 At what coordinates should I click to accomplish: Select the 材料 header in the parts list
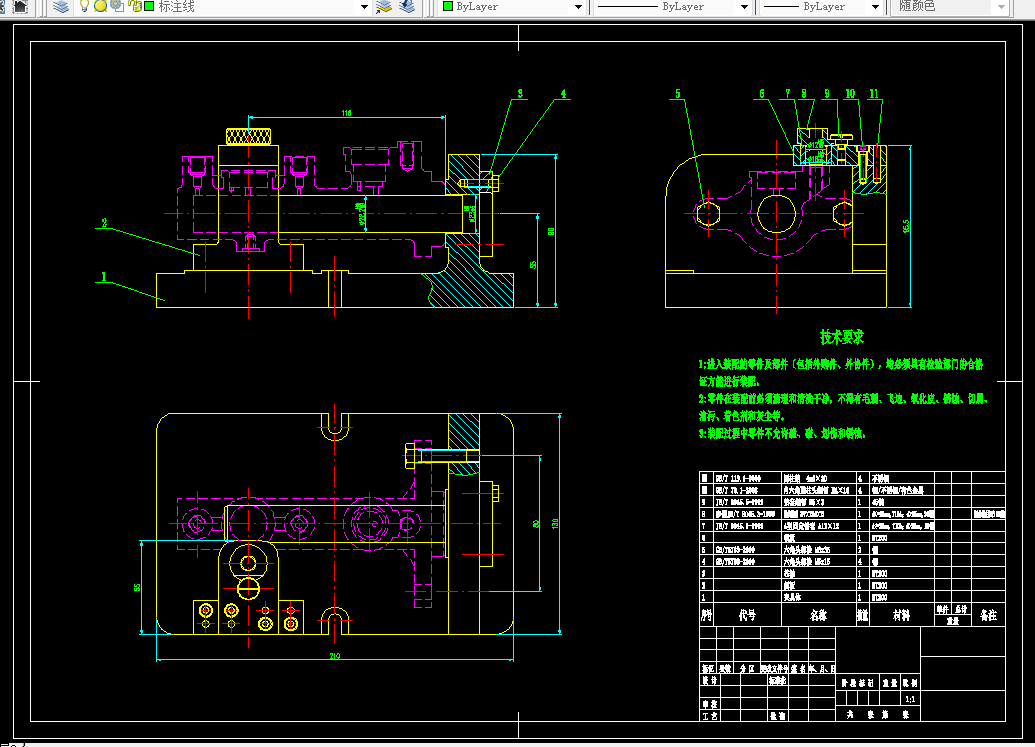pyautogui.click(x=901, y=615)
